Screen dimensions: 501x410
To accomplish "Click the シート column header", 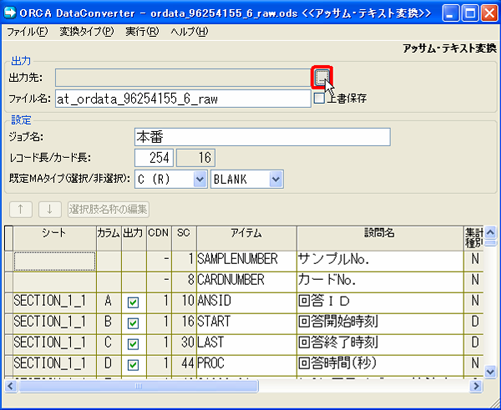I will pos(54,238).
